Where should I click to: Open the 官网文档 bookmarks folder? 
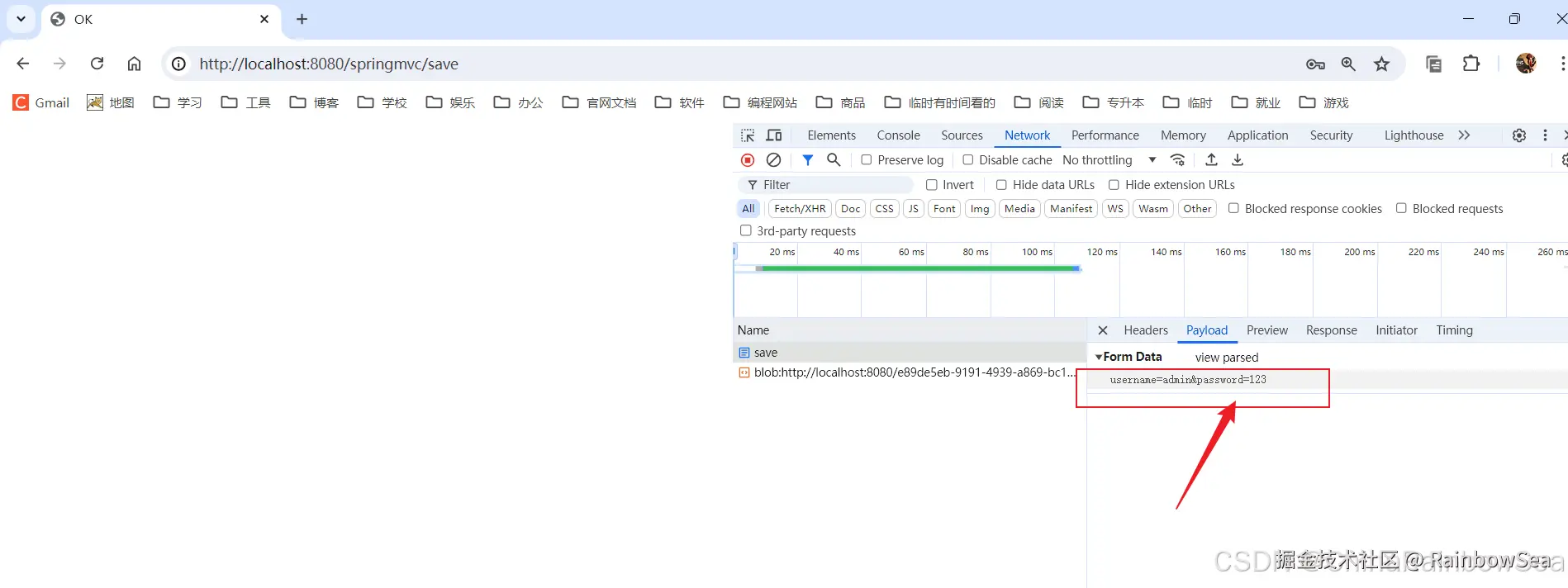pos(600,102)
